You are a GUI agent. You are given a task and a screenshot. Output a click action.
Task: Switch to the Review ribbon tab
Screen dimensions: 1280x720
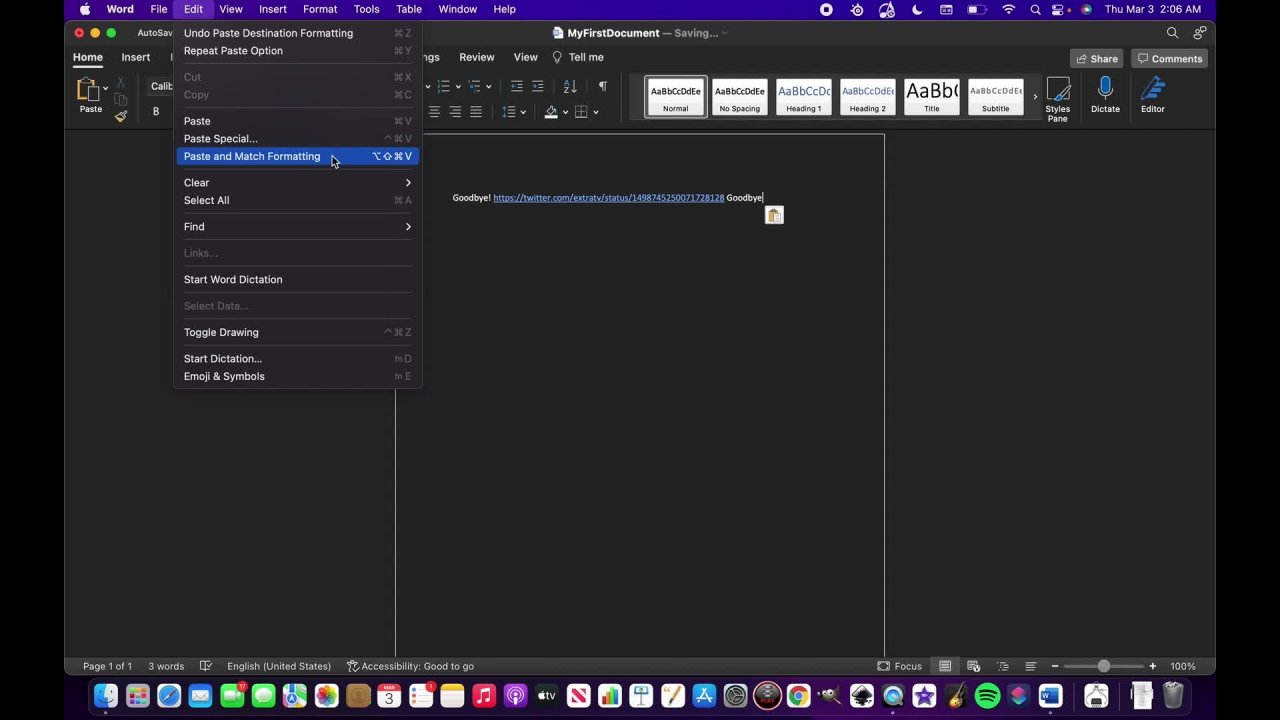[x=476, y=57]
